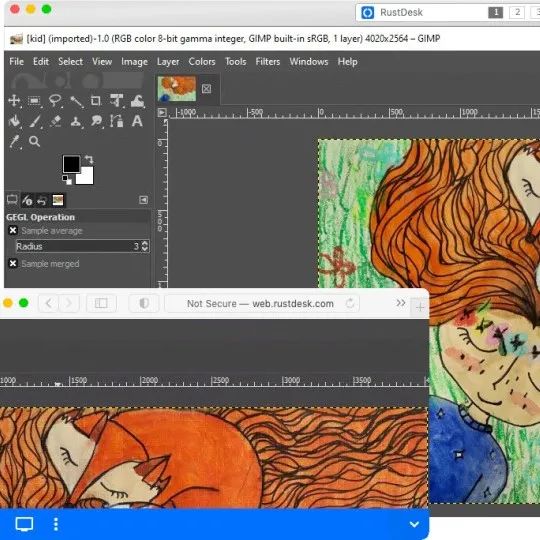Screen dimensions: 540x540
Task: Toggle the Sample merged checkbox
Action: click(13, 263)
